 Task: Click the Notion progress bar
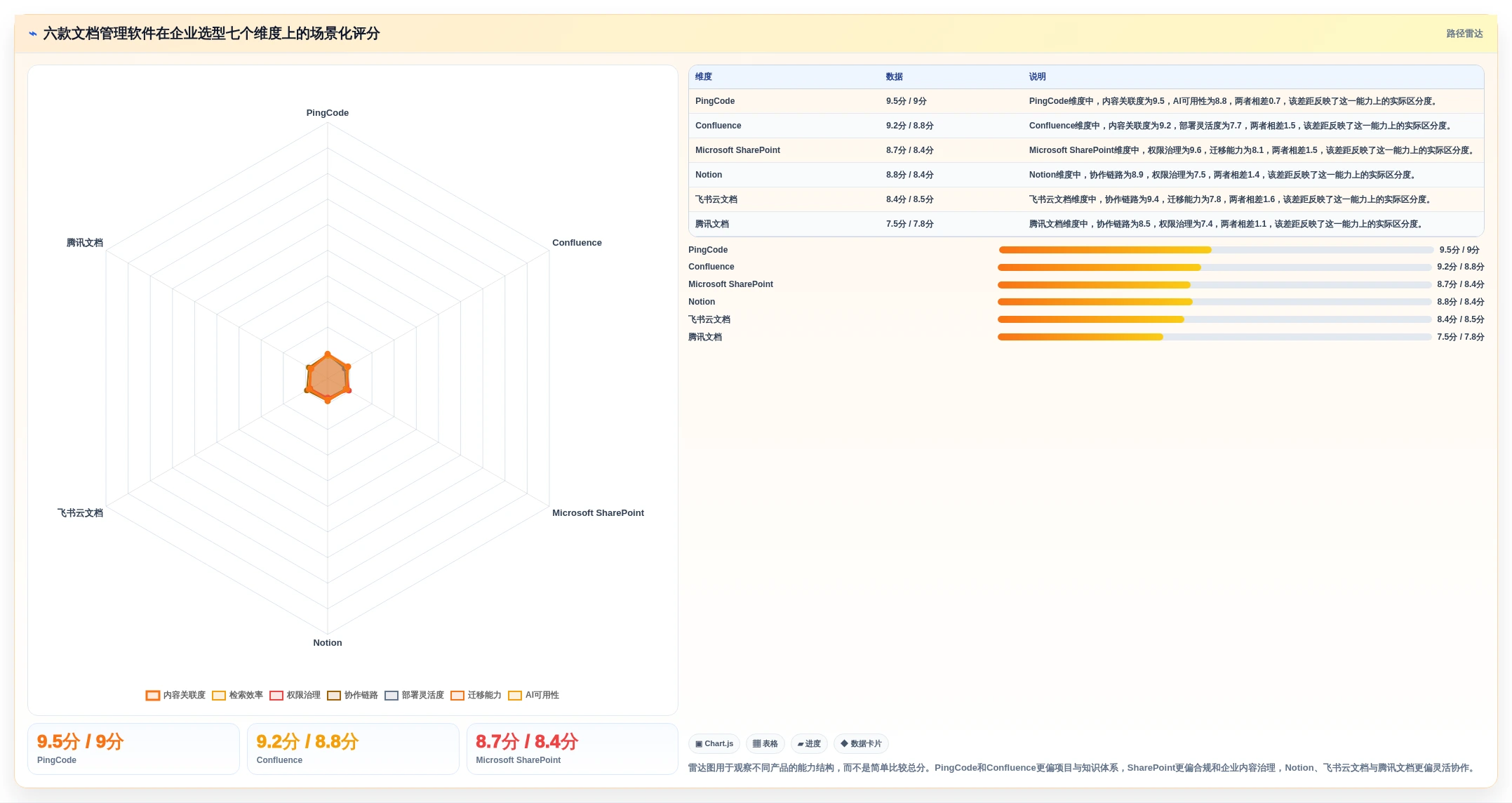tap(1215, 302)
